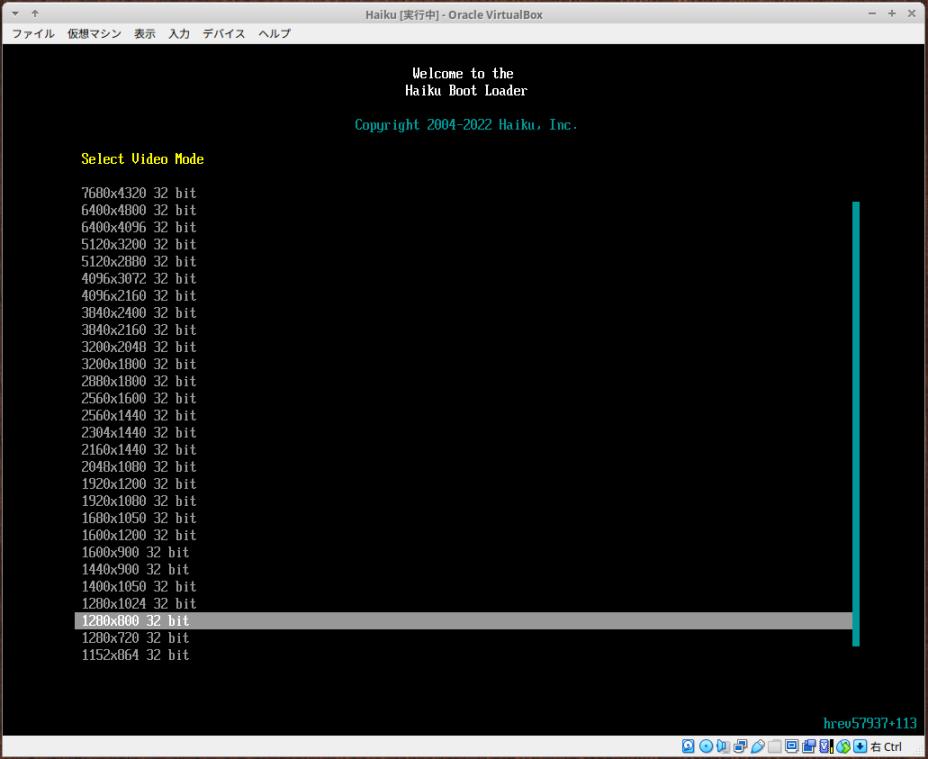Click the USB devices status icon
Image resolution: width=928 pixels, height=759 pixels.
pos(758,746)
